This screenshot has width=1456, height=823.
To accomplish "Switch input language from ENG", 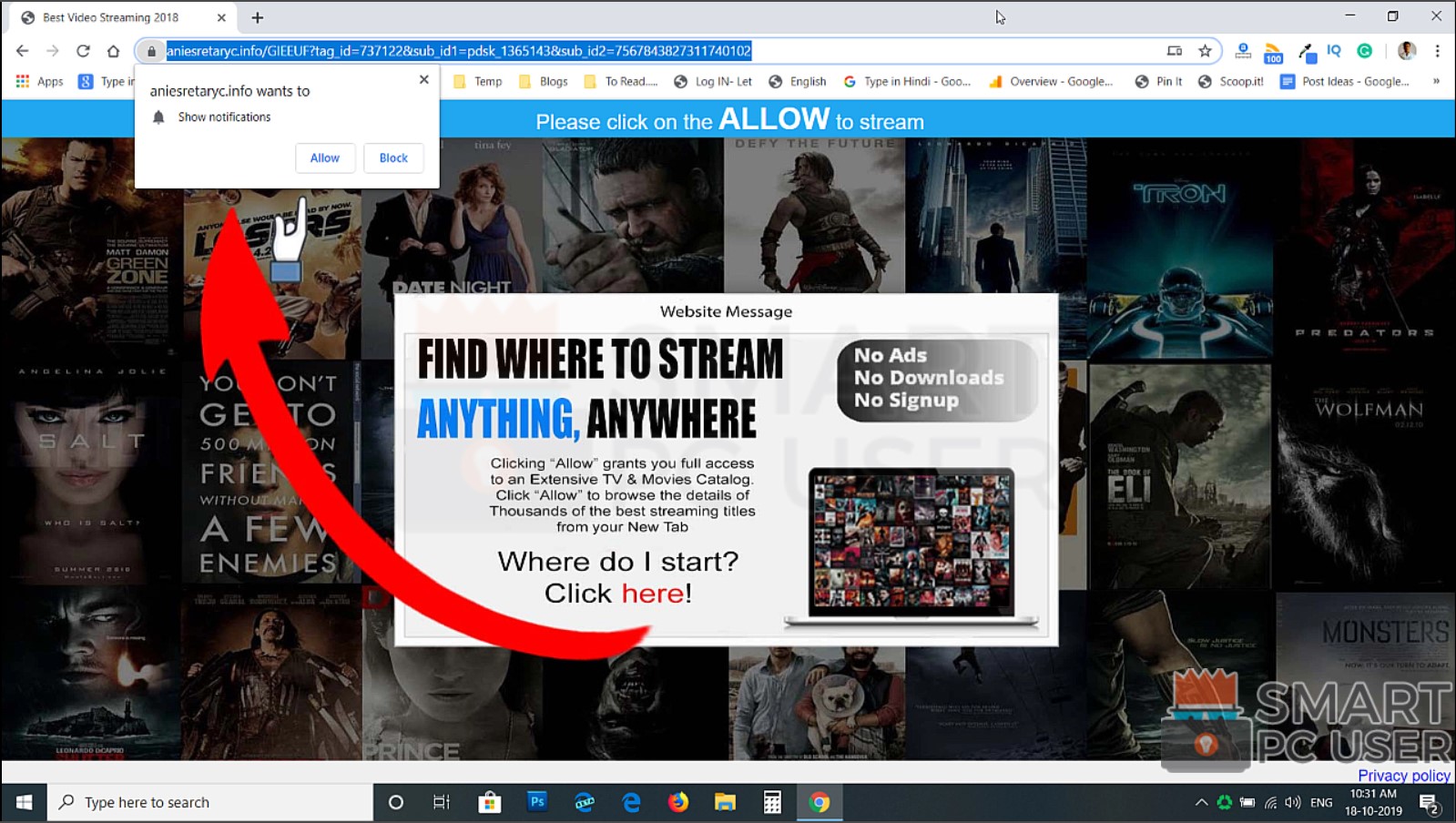I will coord(1321,802).
